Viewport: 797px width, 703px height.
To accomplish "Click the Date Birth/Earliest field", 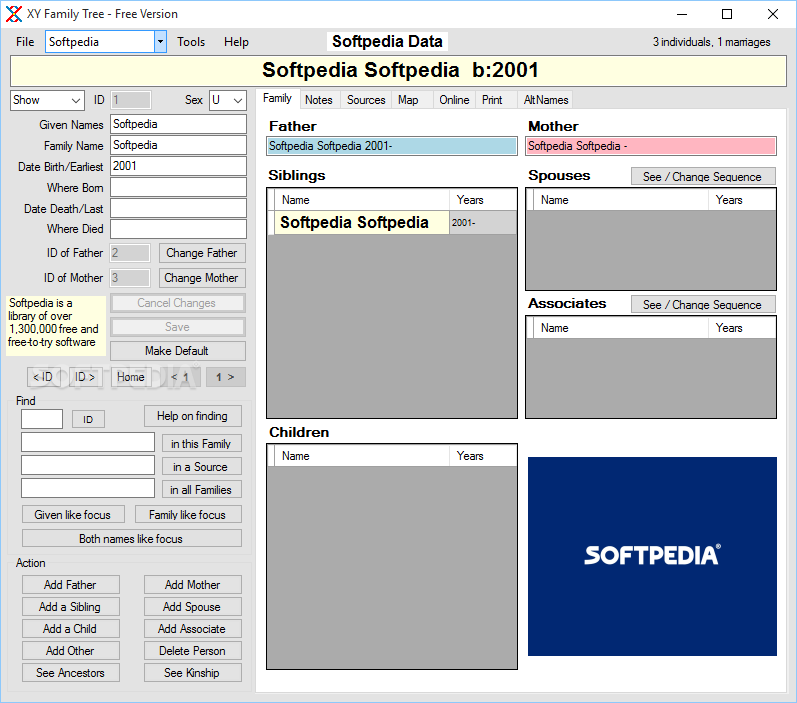I will [178, 166].
